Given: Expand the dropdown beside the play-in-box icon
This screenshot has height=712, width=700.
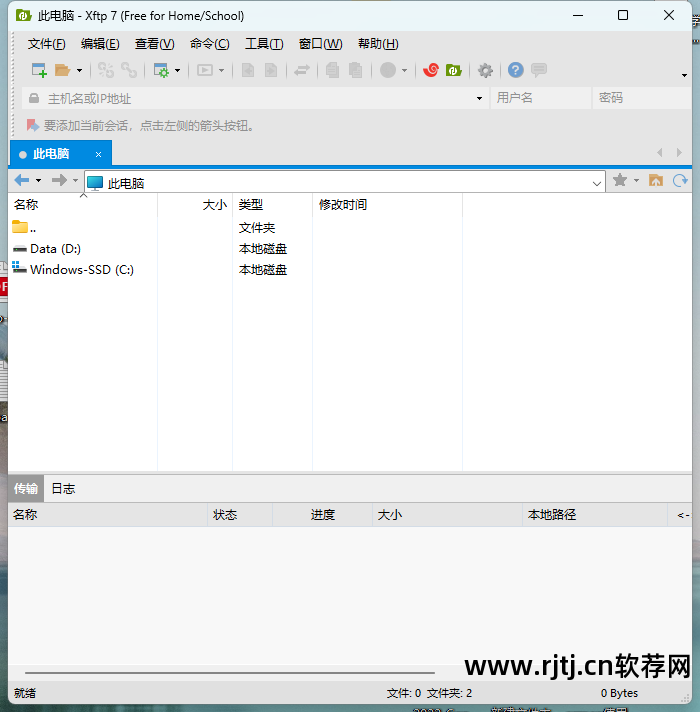Looking at the screenshot, I should pos(222,70).
